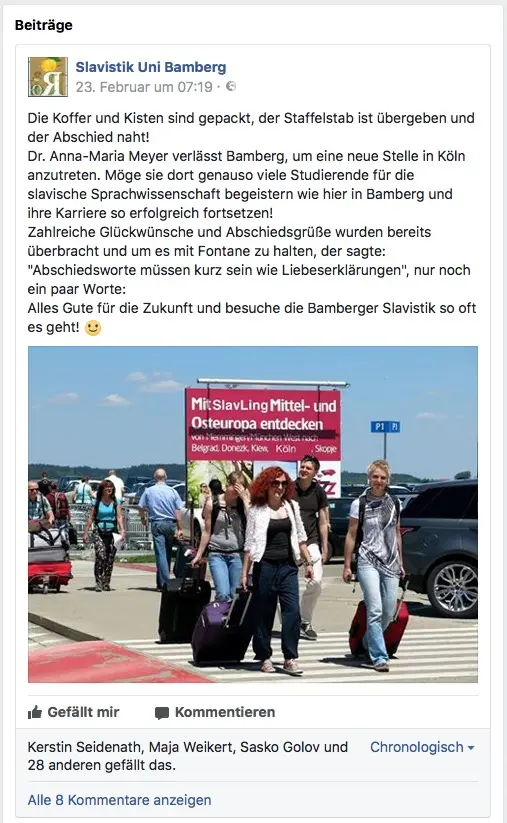The width and height of the screenshot is (507, 823).
Task: Select the Beiträge section heading
Action: tap(44, 25)
